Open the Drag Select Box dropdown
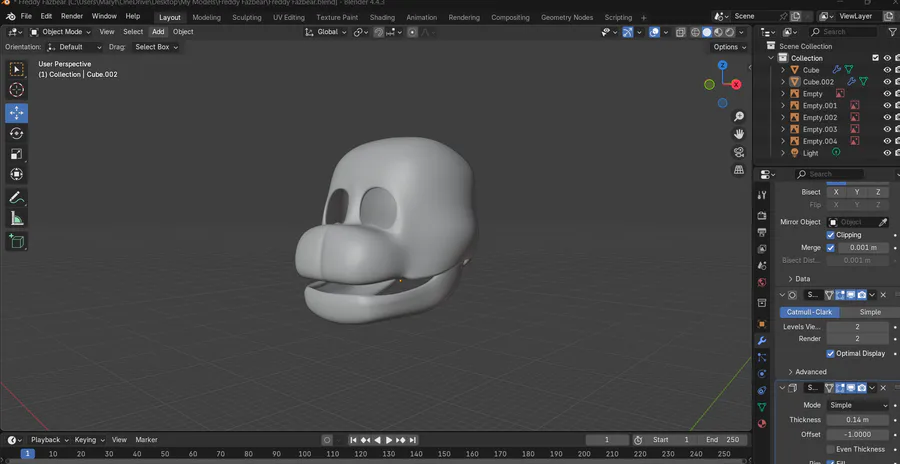 (x=156, y=47)
